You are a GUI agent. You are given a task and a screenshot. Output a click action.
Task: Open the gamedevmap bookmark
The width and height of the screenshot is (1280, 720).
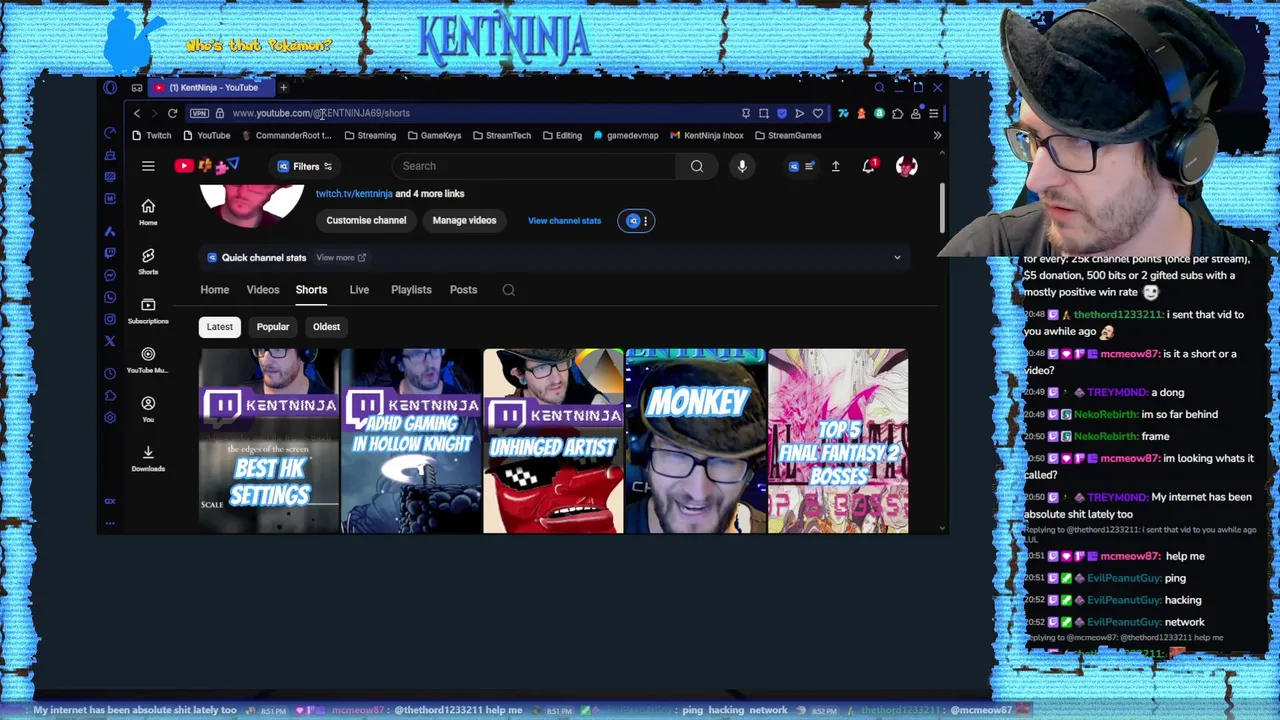coord(626,135)
